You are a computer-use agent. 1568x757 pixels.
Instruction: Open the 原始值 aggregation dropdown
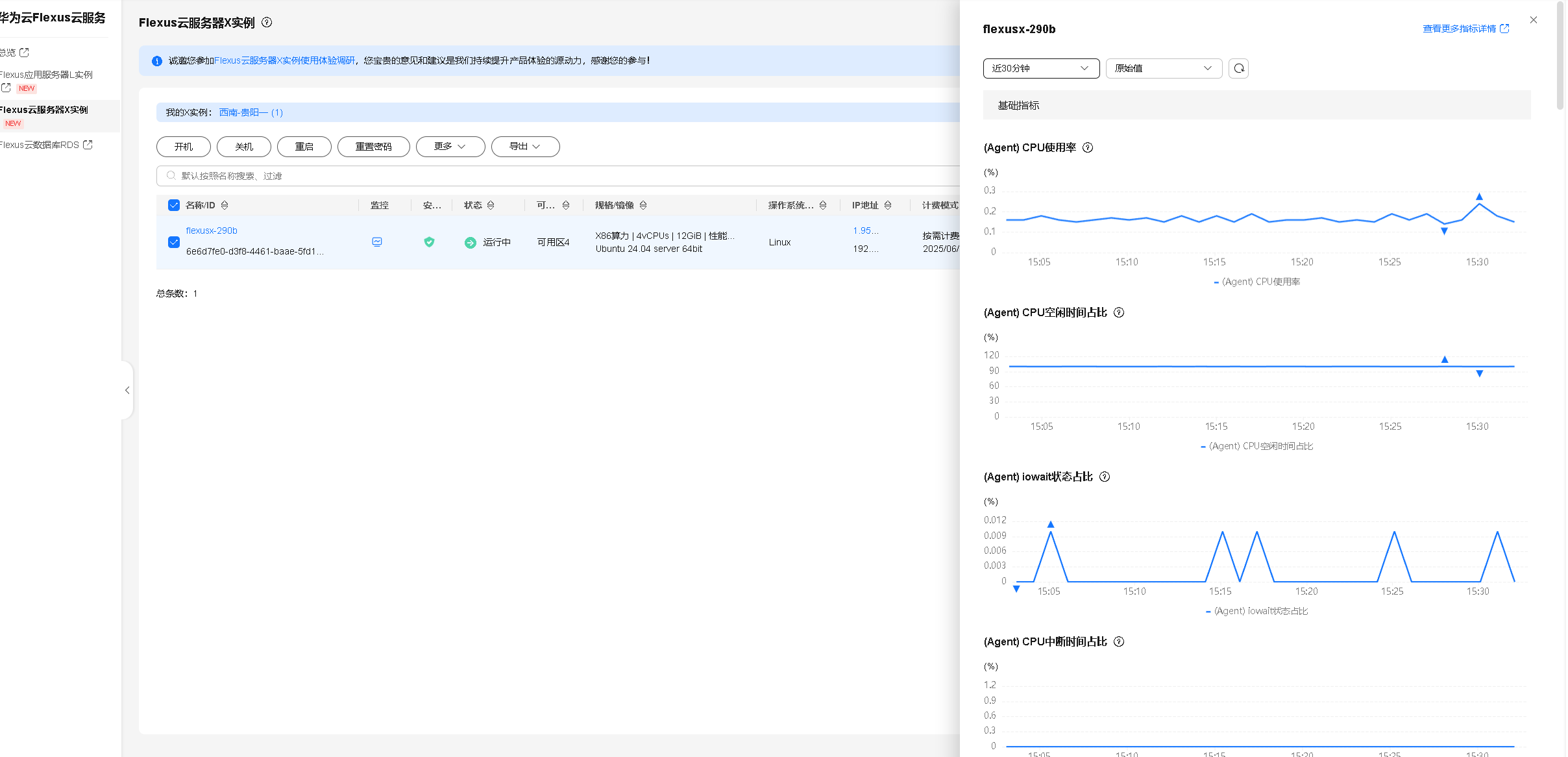[1163, 68]
